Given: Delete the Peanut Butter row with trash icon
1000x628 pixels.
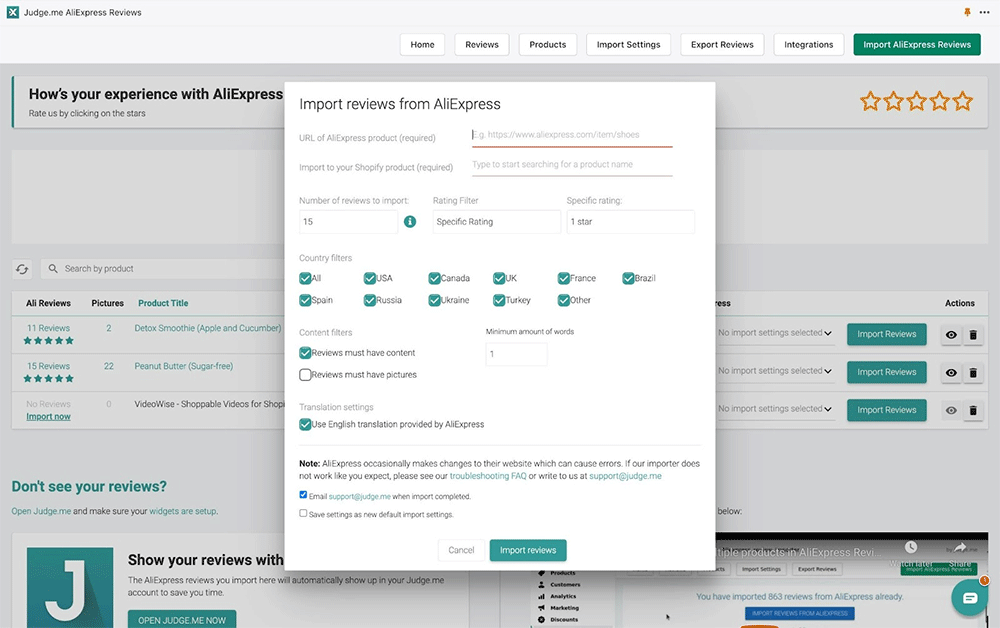Looking at the screenshot, I should click(972, 373).
